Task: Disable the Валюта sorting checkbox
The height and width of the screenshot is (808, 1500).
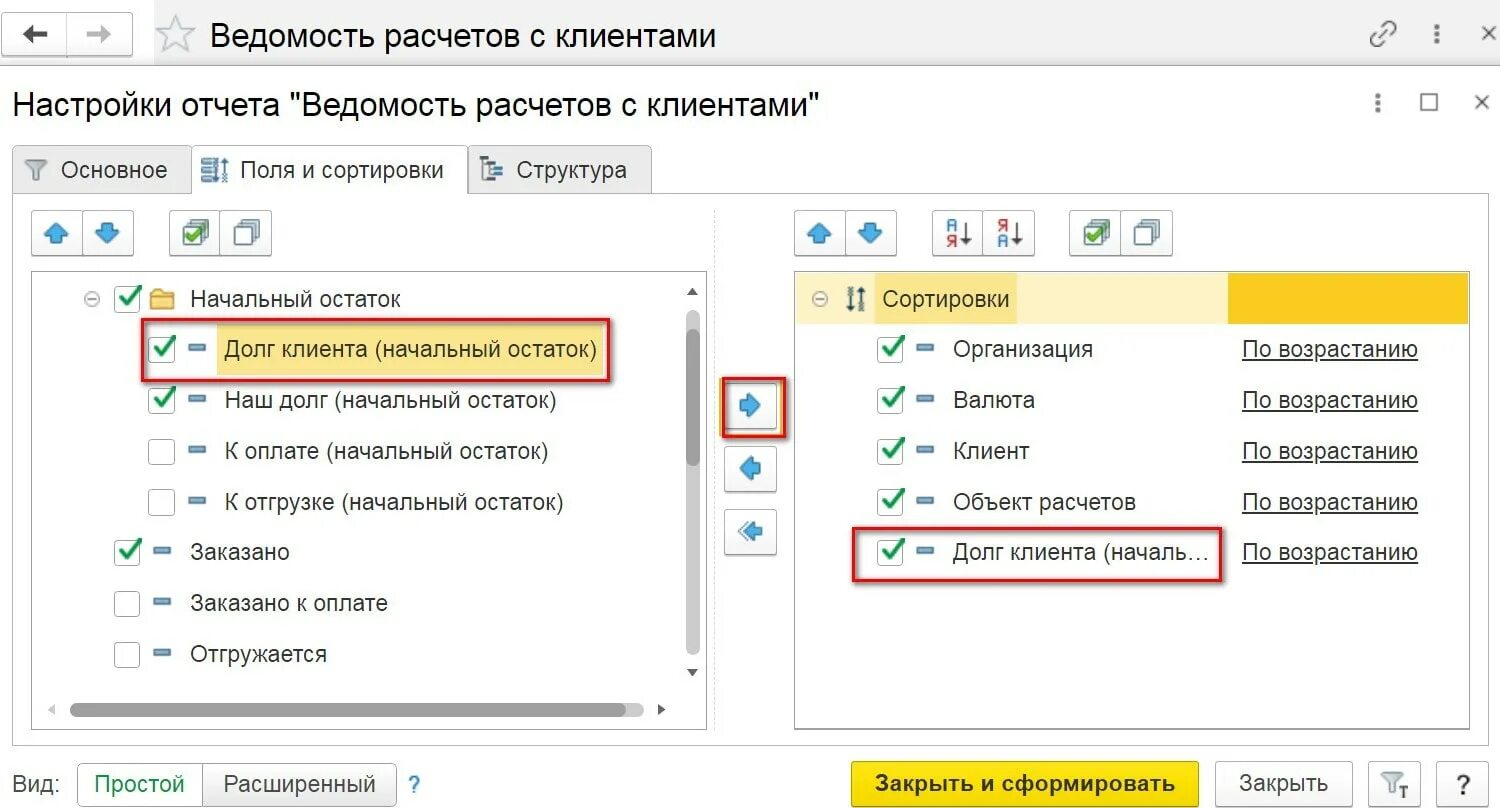Action: pyautogui.click(x=890, y=399)
